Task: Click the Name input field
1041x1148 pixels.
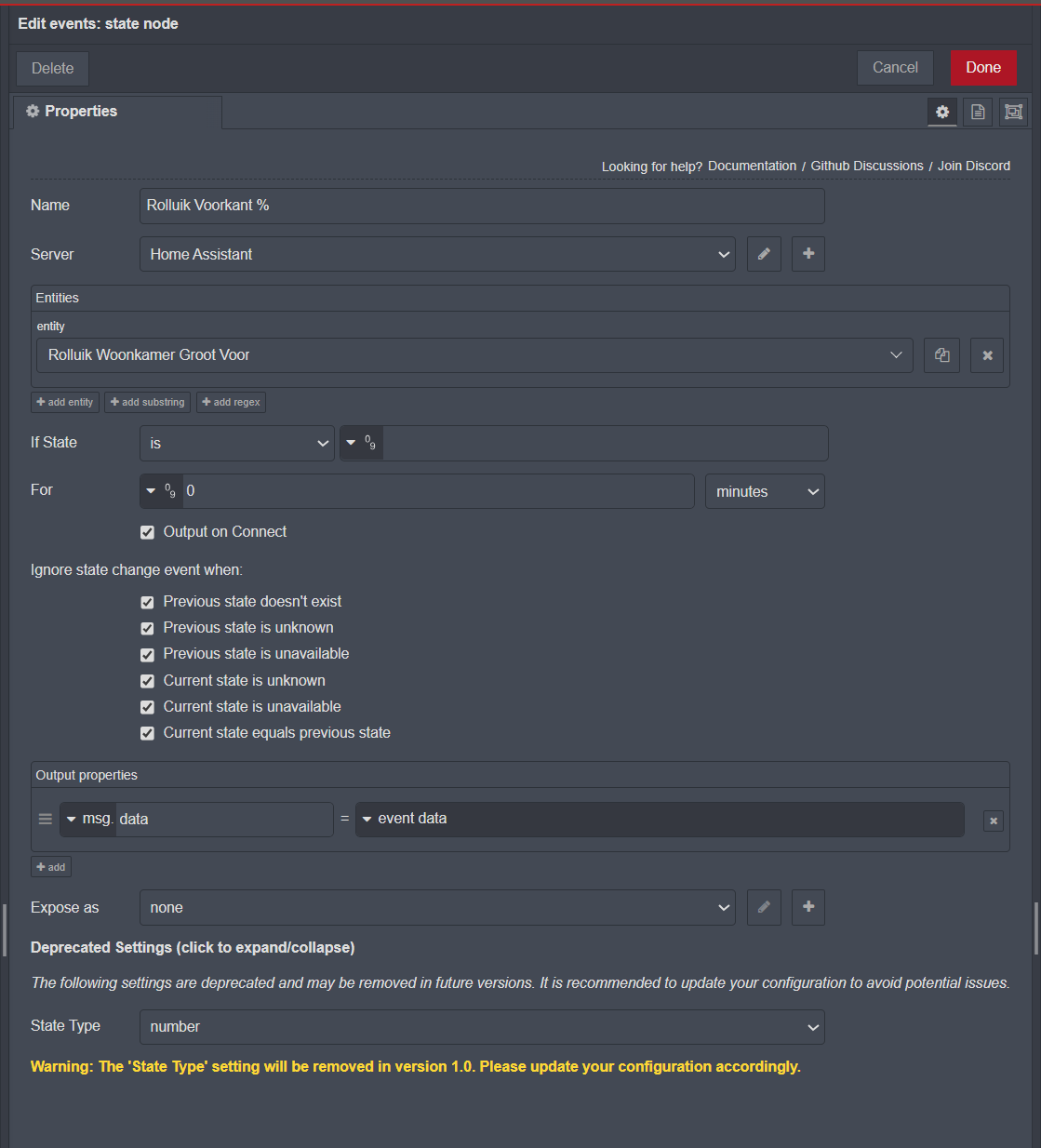Action: pyautogui.click(x=482, y=206)
